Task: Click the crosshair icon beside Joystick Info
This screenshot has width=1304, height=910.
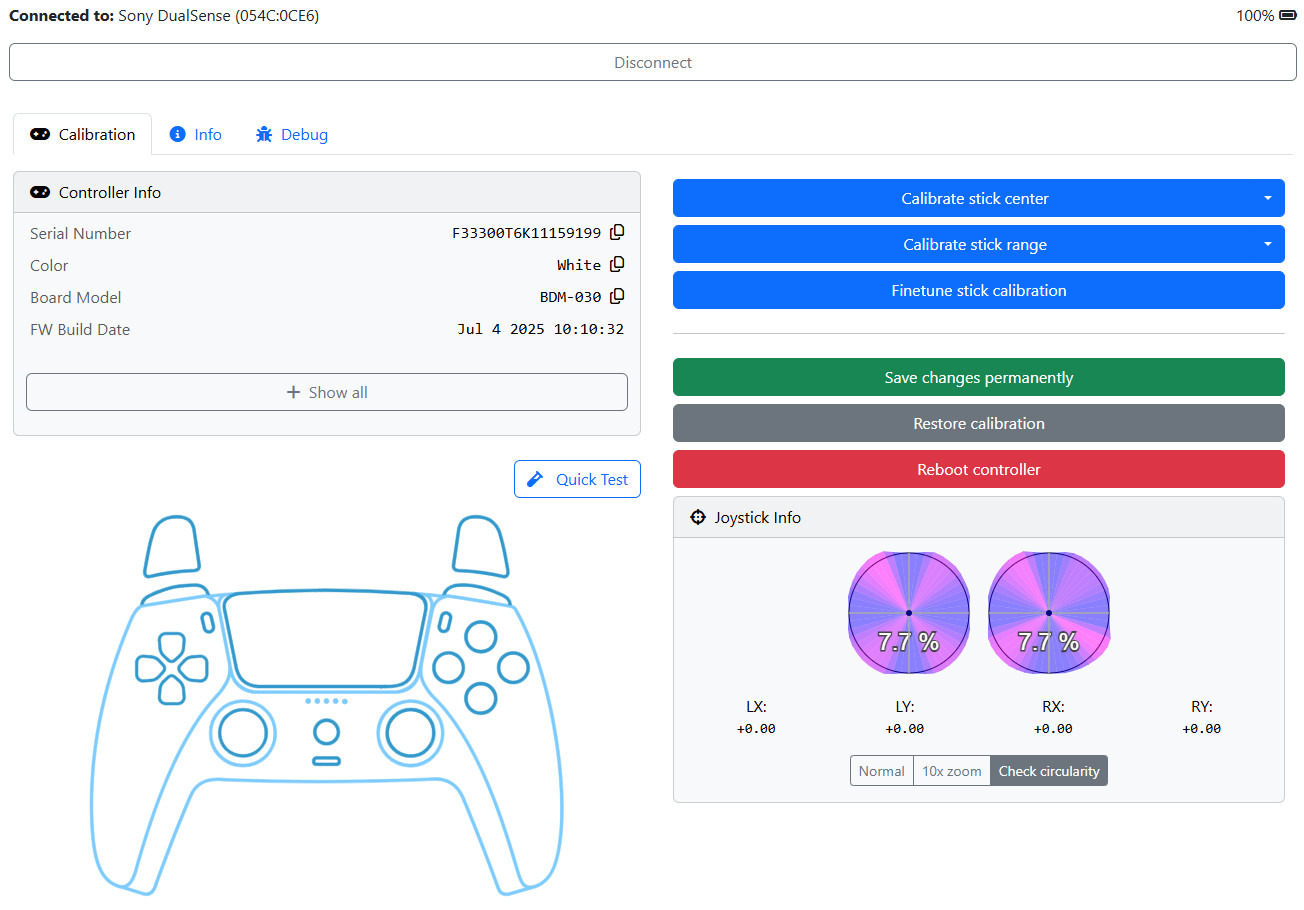Action: click(x=698, y=517)
